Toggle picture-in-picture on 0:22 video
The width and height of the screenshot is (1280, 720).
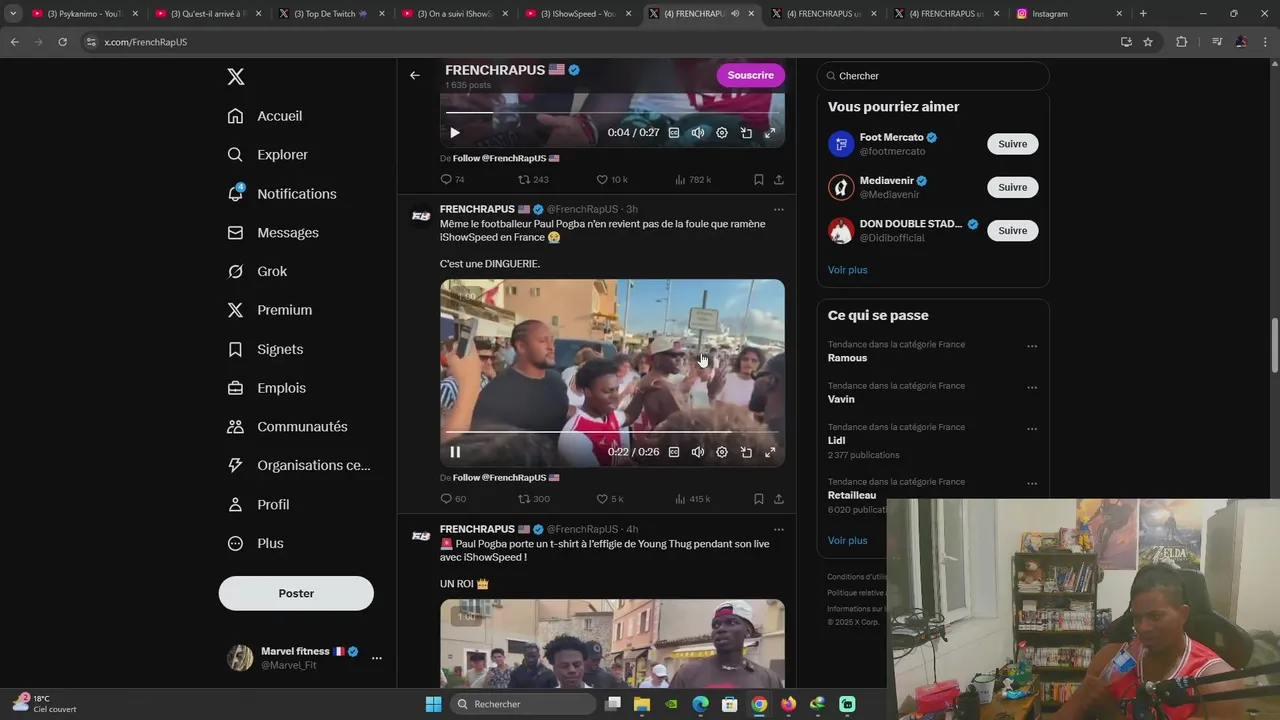pyautogui.click(x=746, y=452)
